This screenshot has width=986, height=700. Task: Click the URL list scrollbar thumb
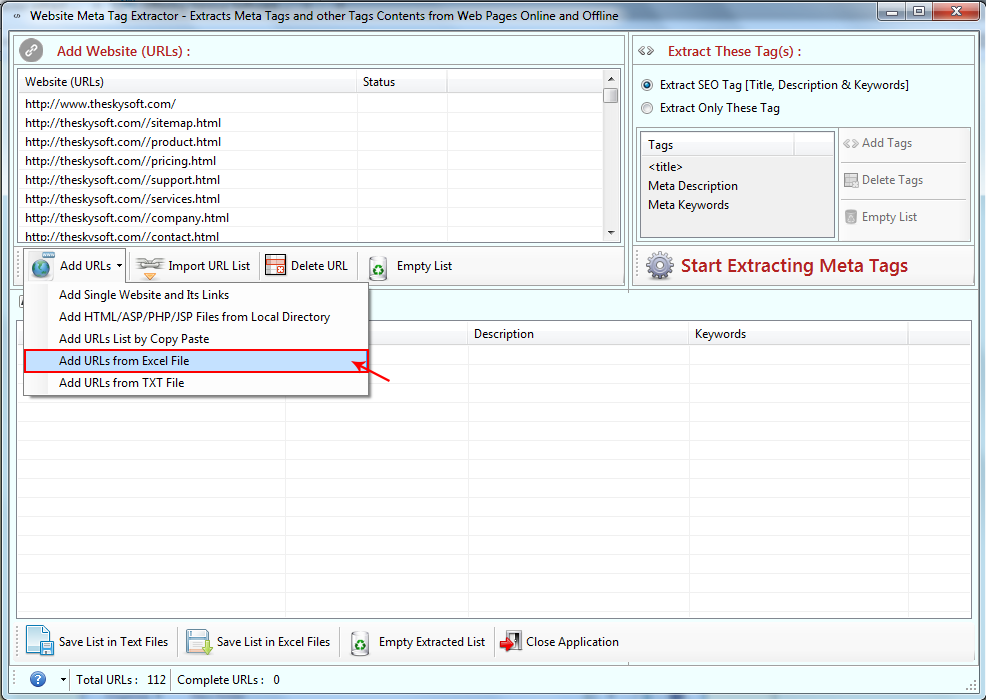coord(611,96)
